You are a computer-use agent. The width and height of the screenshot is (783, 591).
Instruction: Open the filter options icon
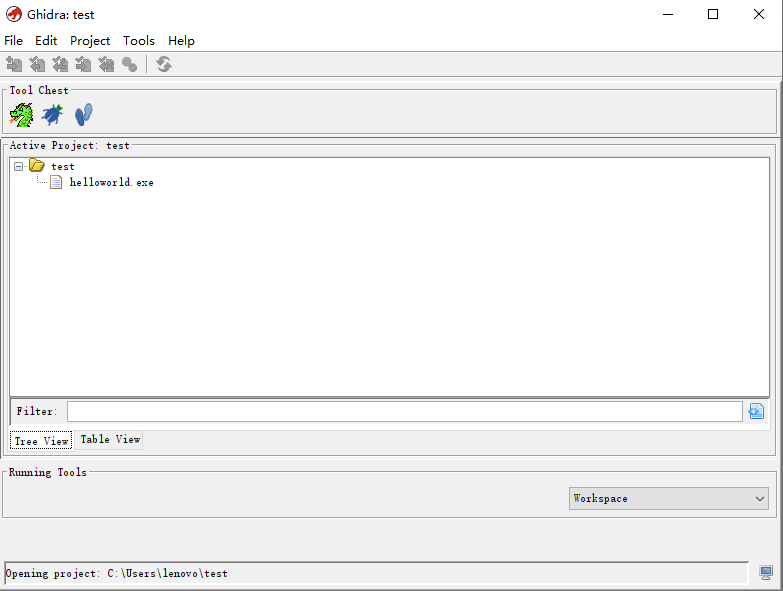pos(756,411)
